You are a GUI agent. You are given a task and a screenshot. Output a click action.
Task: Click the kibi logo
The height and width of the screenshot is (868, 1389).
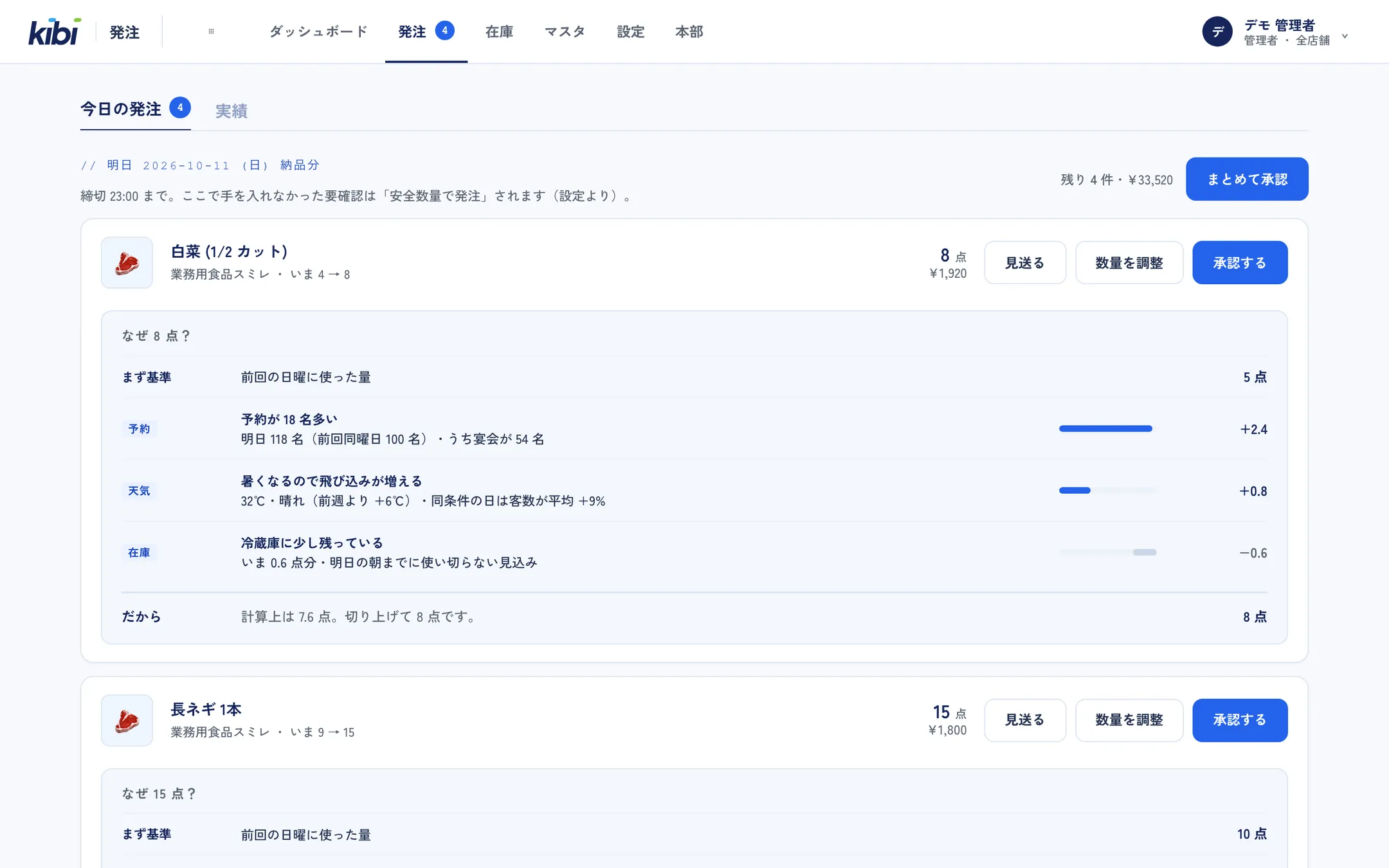tap(55, 32)
